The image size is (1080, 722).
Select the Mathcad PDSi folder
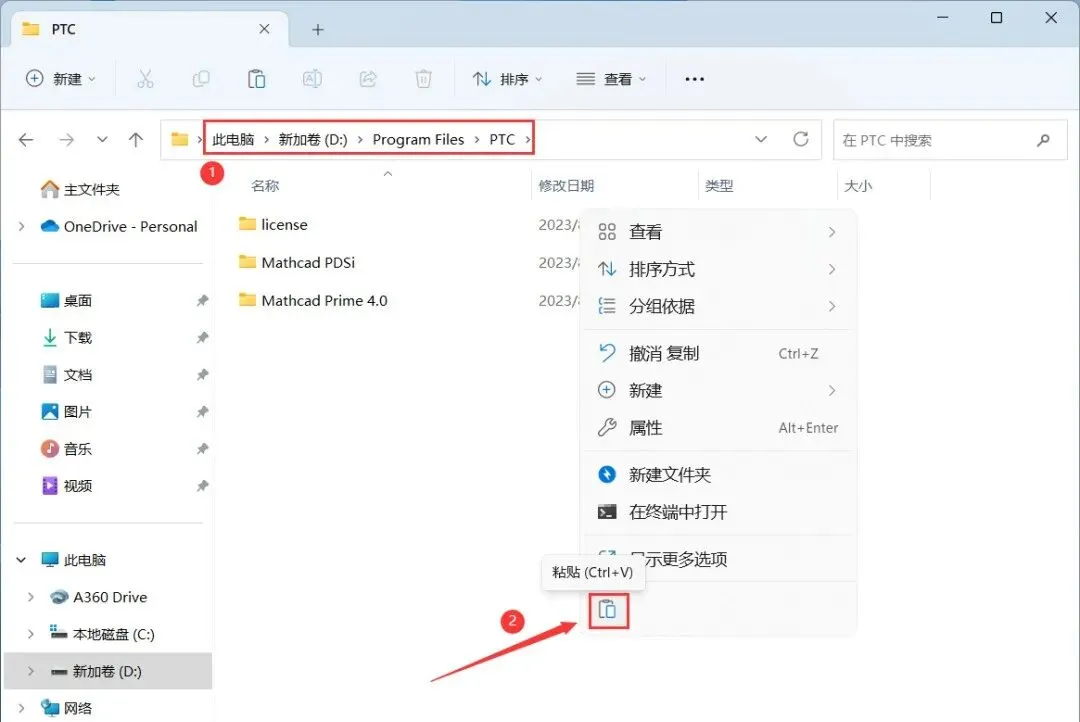pyautogui.click(x=297, y=262)
